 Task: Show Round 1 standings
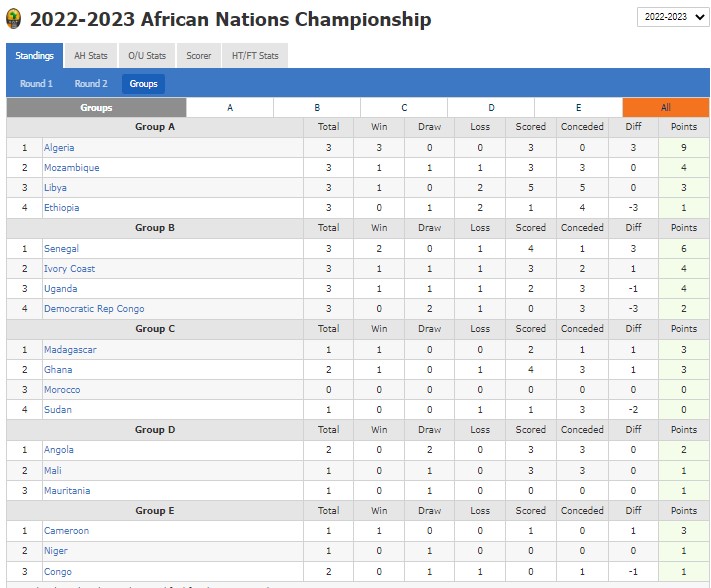tap(36, 84)
